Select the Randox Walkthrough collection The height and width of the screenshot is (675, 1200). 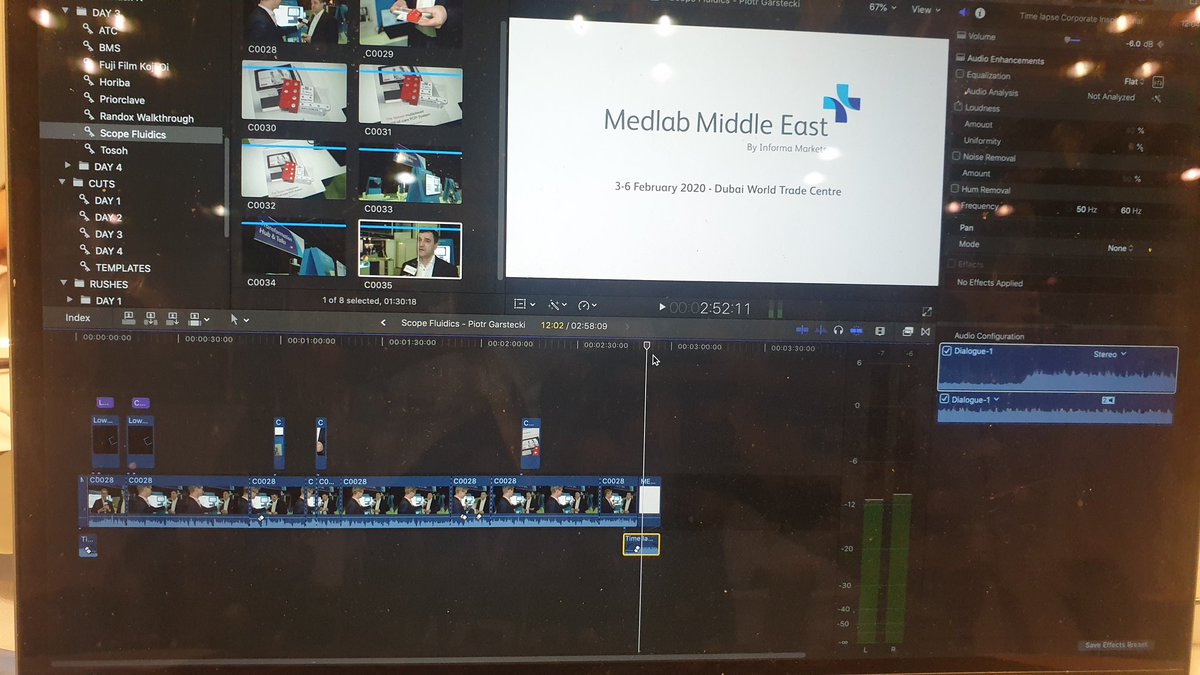(147, 117)
